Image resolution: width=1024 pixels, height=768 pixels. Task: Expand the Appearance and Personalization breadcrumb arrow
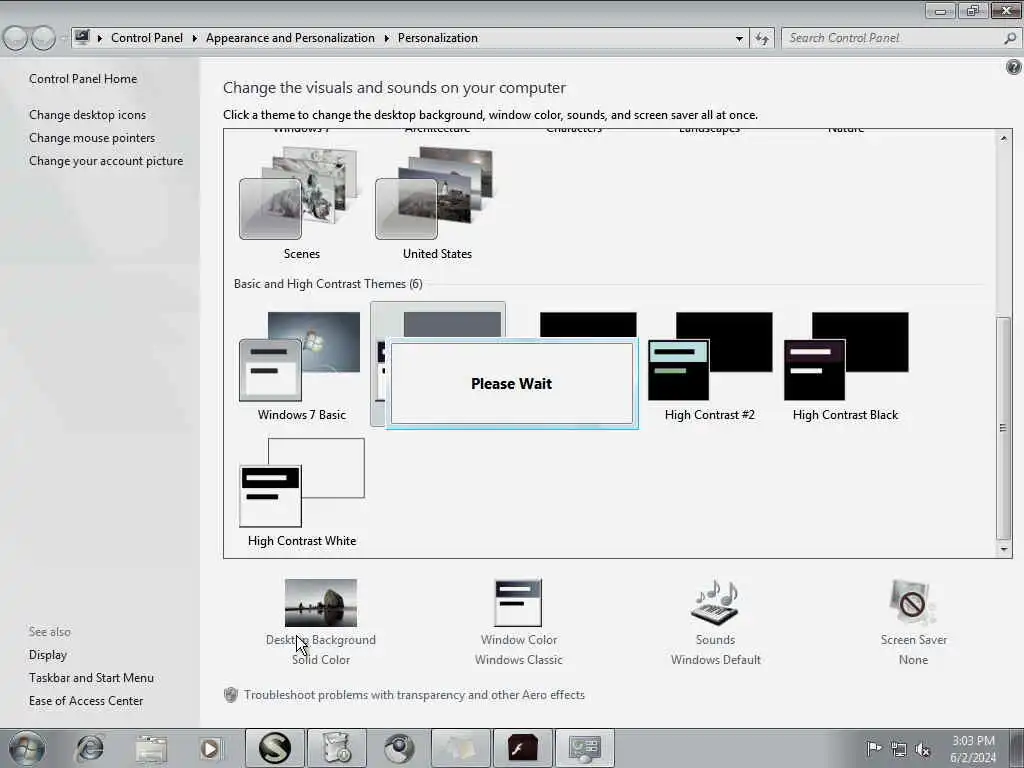[x=387, y=39]
